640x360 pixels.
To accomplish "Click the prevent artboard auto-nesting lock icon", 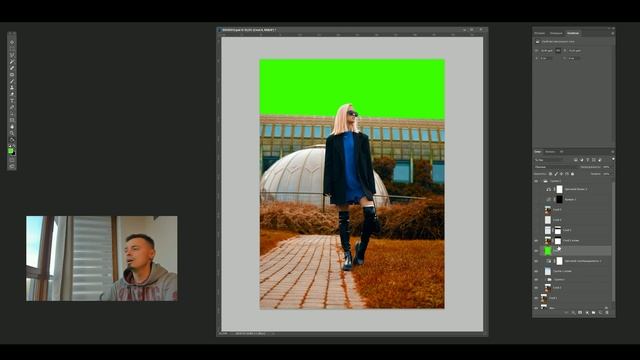I will point(567,174).
